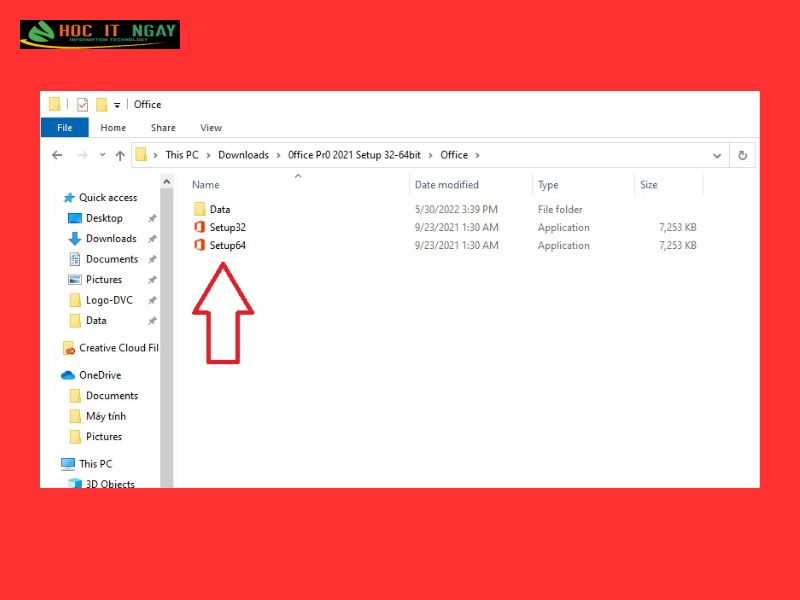Click Setup32's 7,253 KB size cell
The image size is (800, 600).
678,227
